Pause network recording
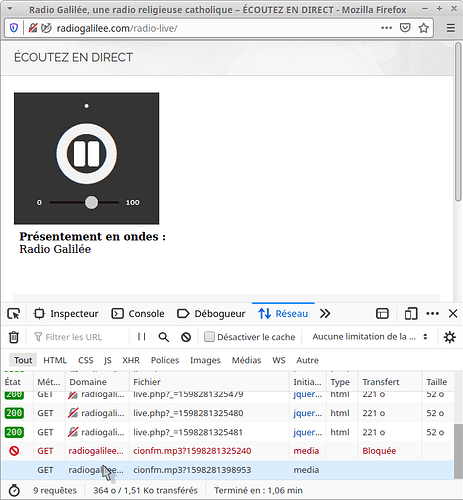This screenshot has height=500, width=463. pos(142,337)
